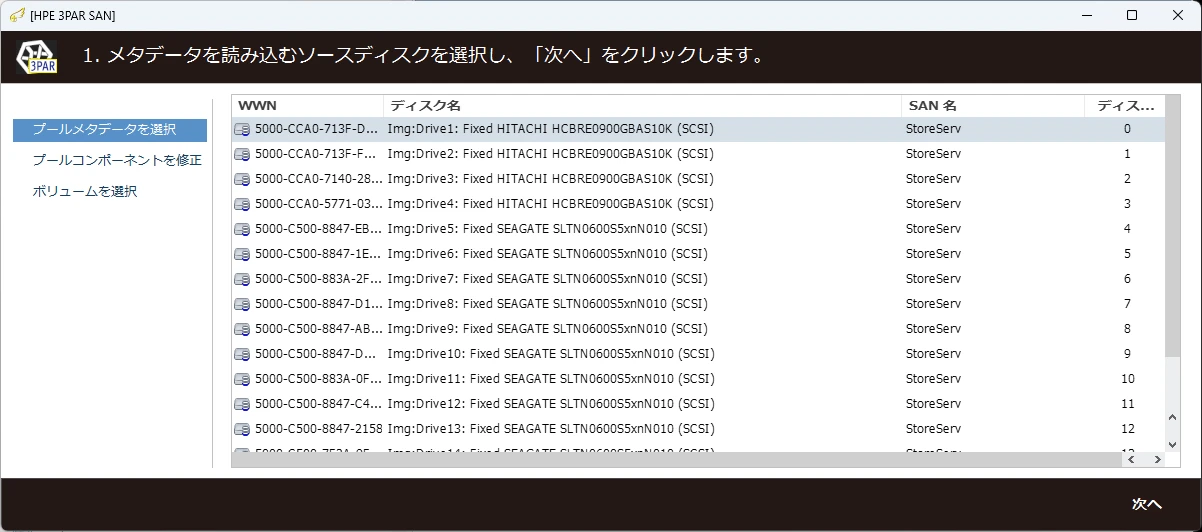1202x532 pixels.
Task: Go to ボリュームを選択 step
Action: coord(85,191)
